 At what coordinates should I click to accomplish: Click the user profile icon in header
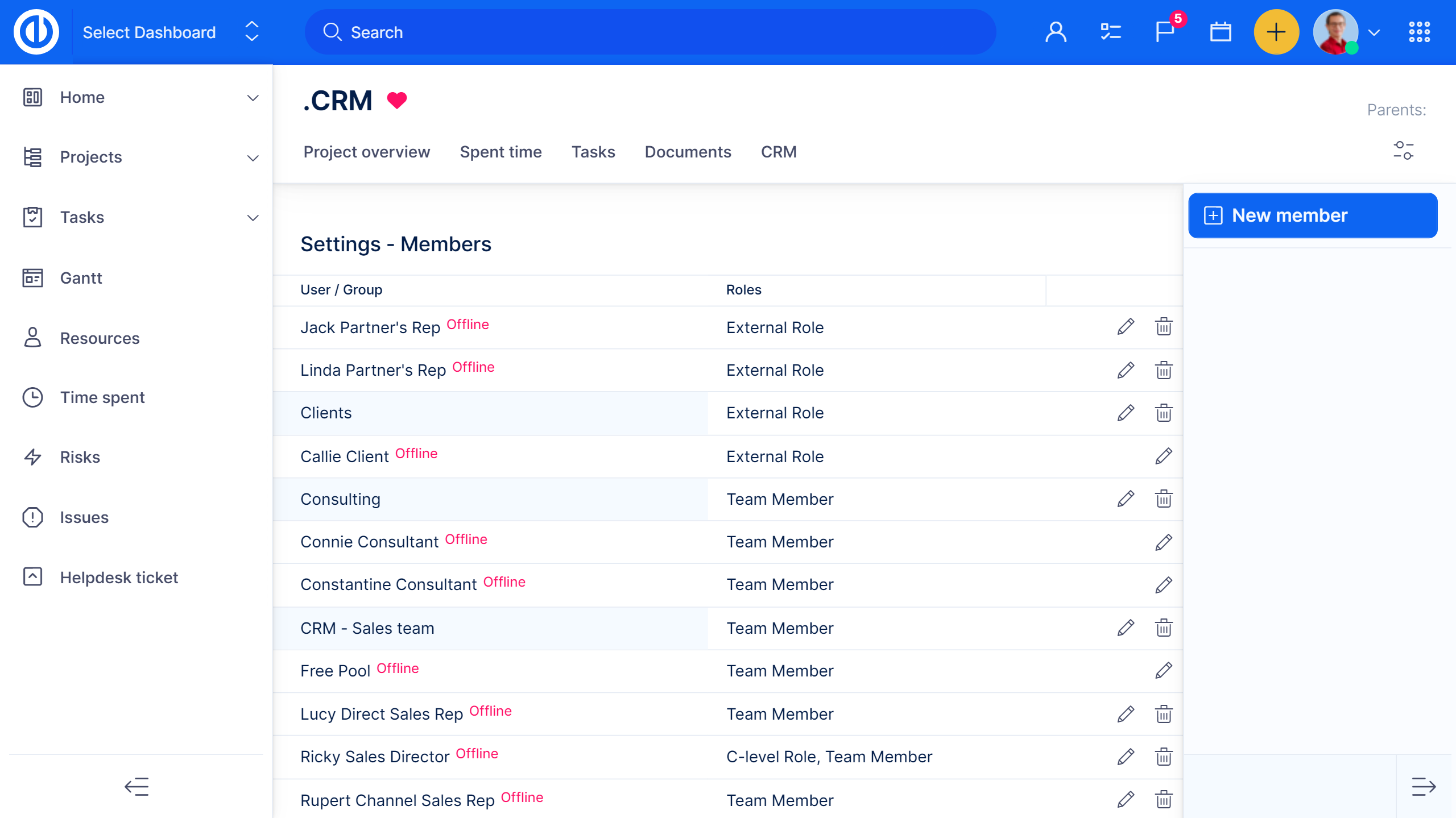[1056, 32]
